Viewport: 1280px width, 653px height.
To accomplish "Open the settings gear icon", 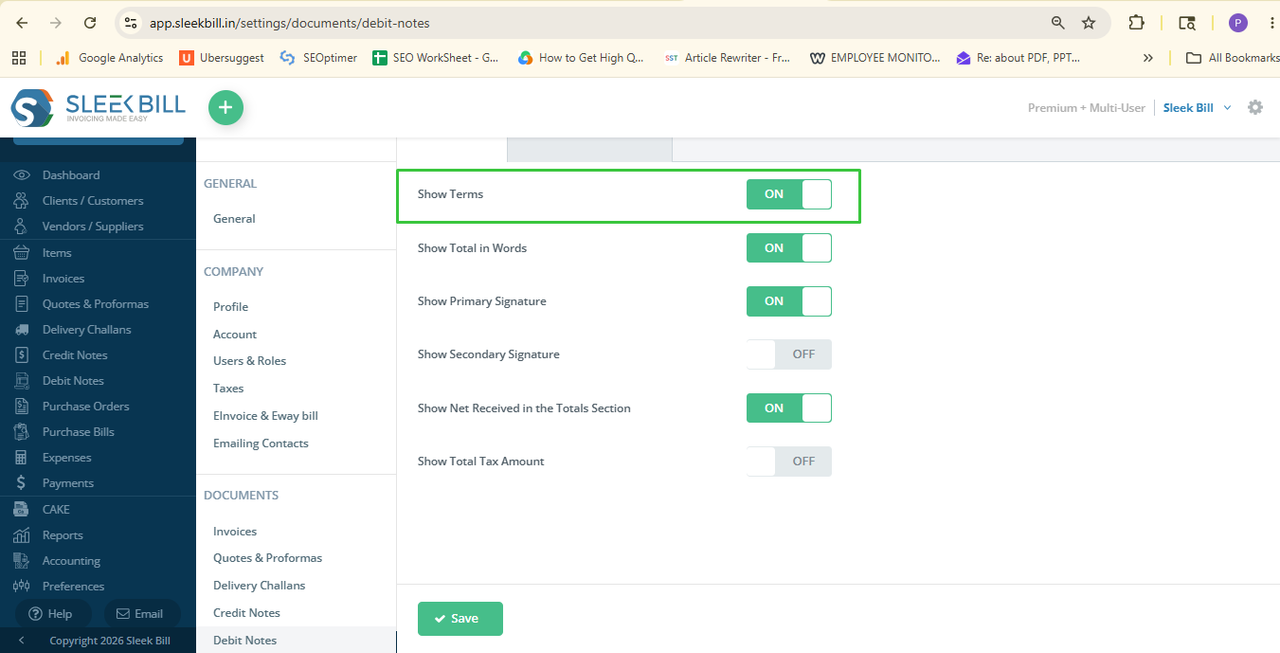I will [1255, 107].
